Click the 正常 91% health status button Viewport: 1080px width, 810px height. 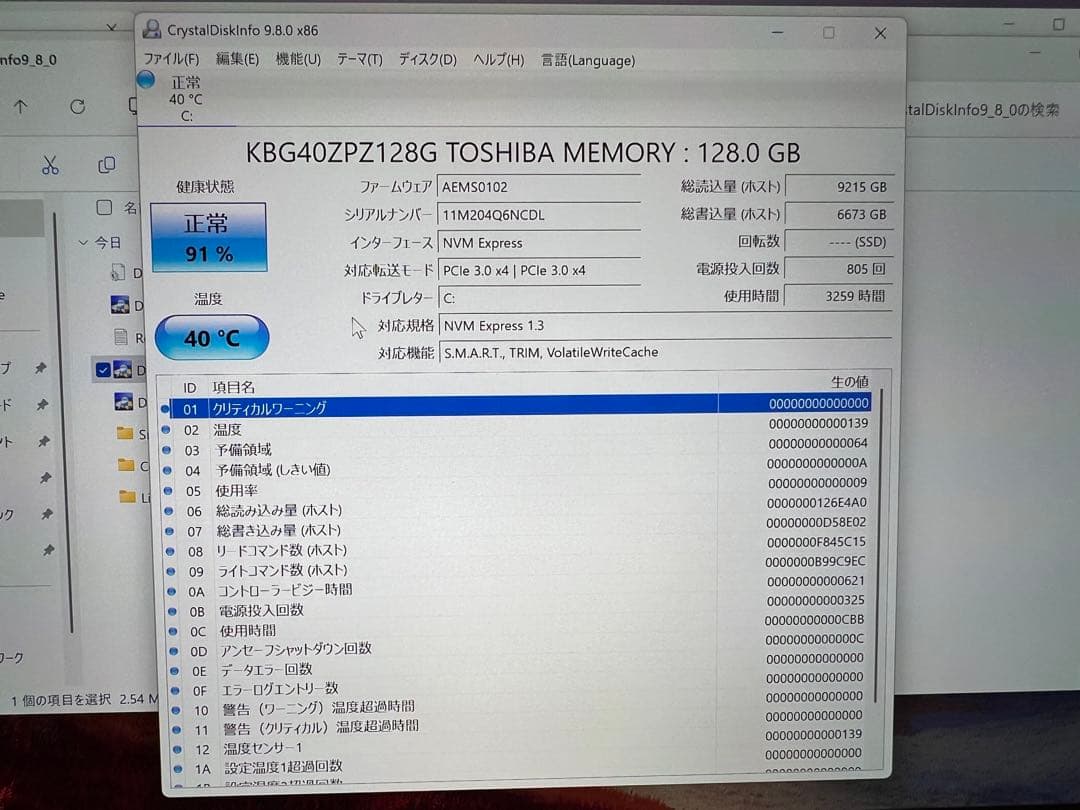(209, 238)
